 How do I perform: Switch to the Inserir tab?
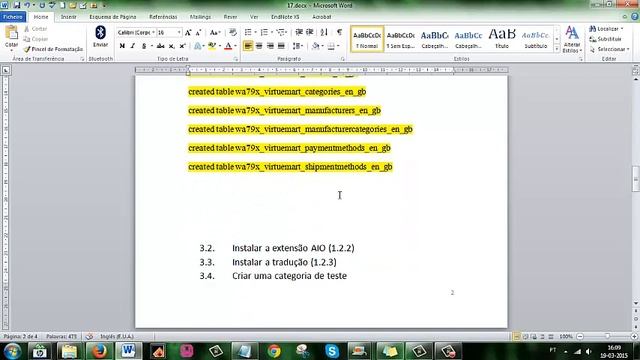[x=69, y=17]
